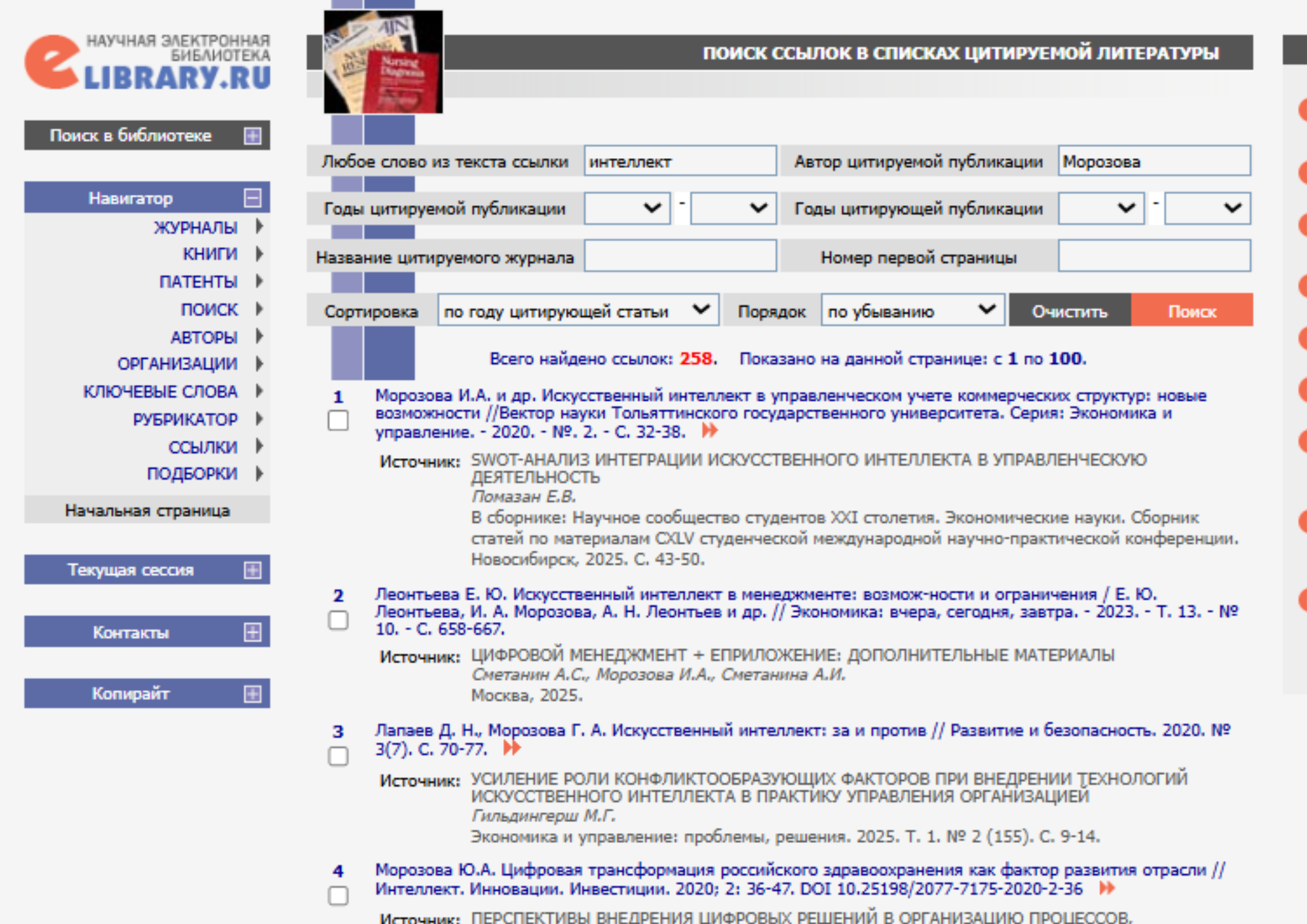The image size is (1307, 924).
Task: Expand Текущая сессия panel plus icon
Action: (252, 570)
